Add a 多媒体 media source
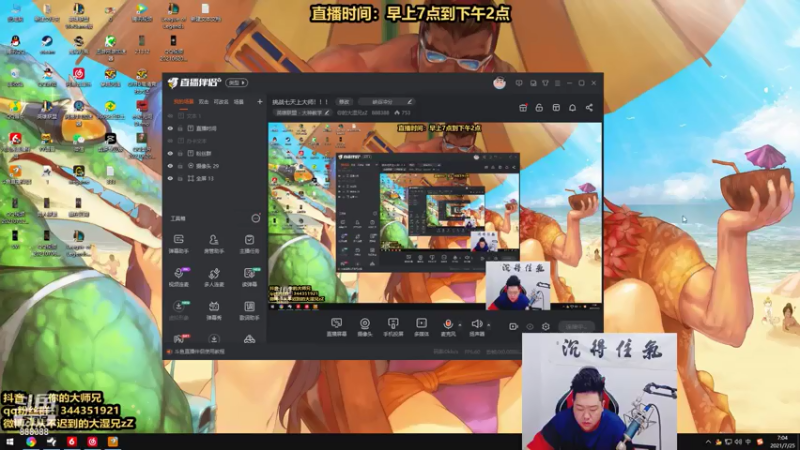 click(421, 327)
